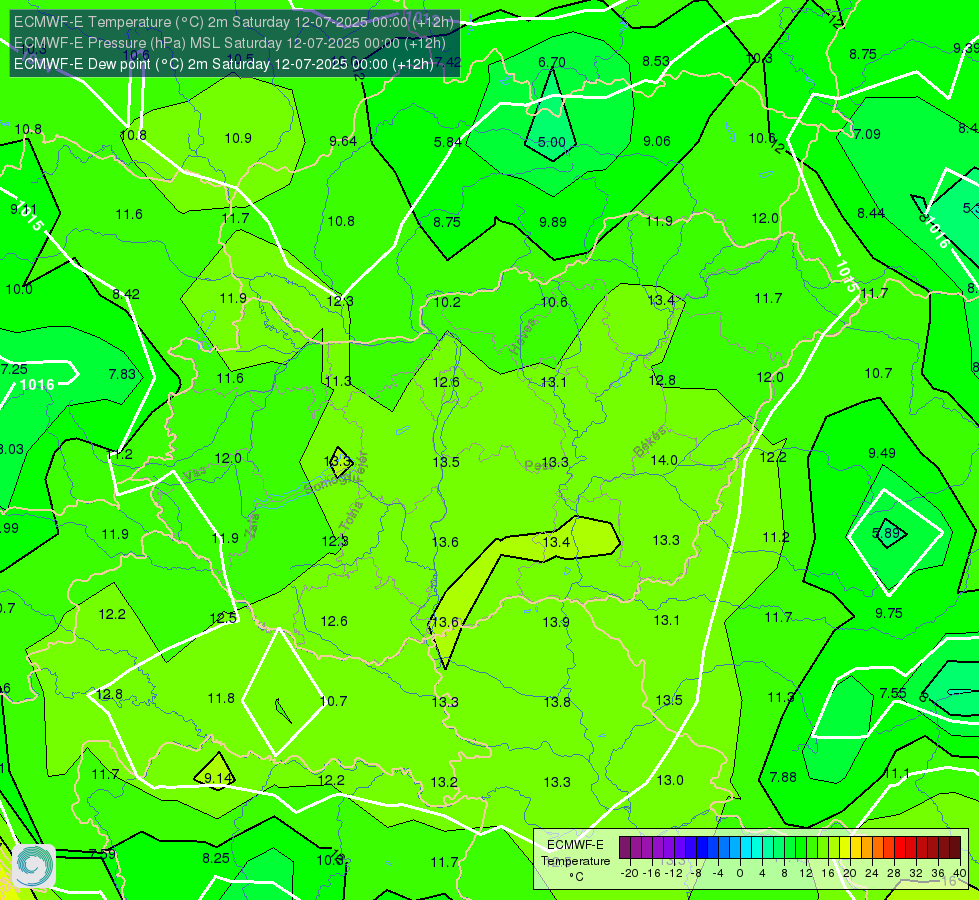Click the 13.0 temperature value
The image size is (979, 900).
(670, 780)
